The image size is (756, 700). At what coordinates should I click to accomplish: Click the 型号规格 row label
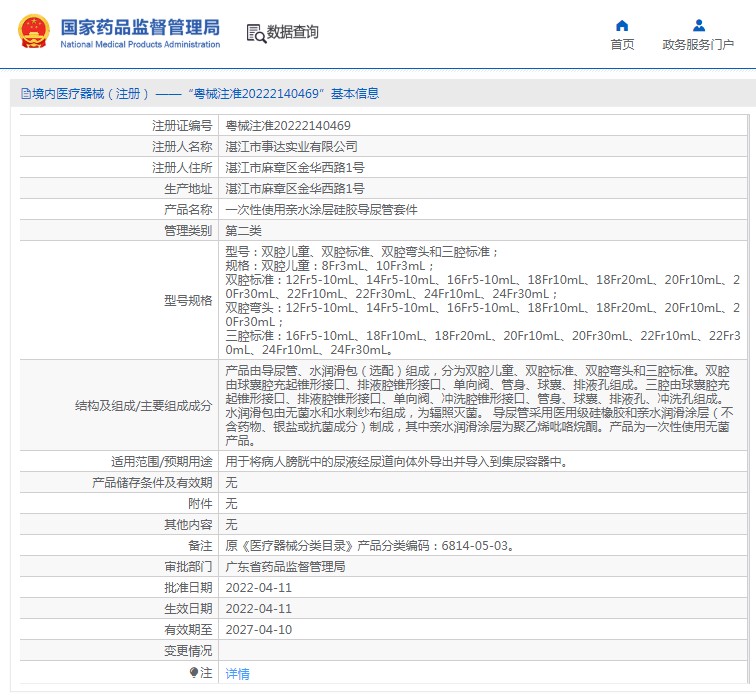pos(188,300)
